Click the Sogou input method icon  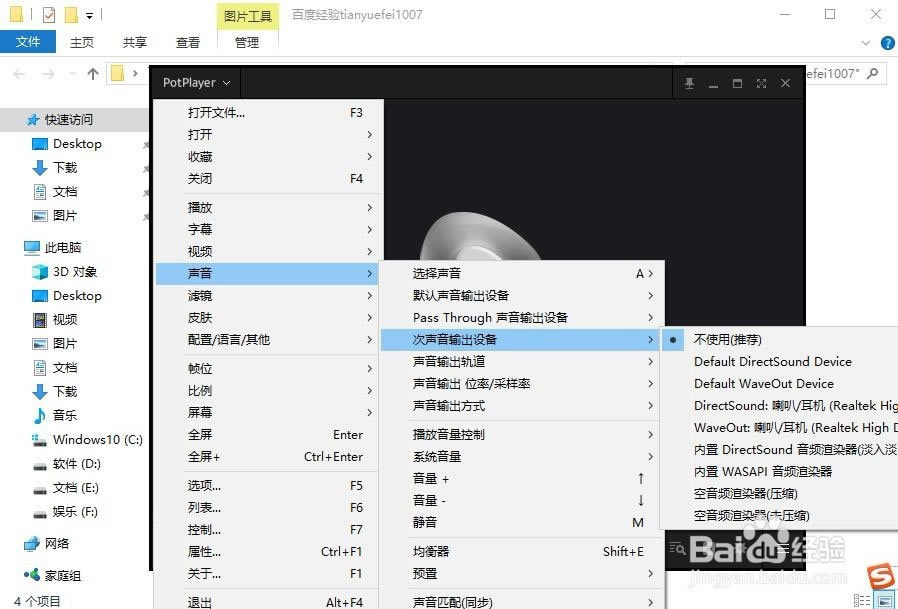tap(879, 577)
